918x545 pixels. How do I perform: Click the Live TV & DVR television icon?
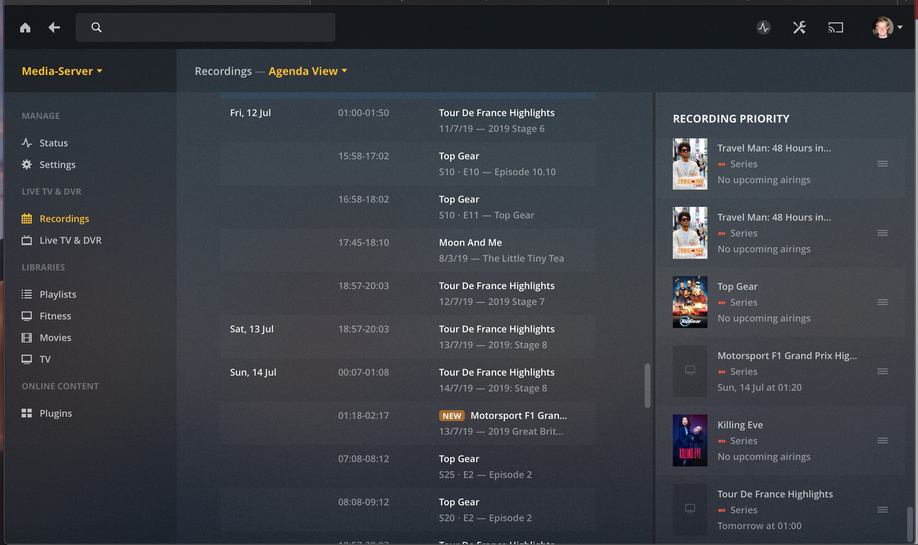(x=26, y=240)
